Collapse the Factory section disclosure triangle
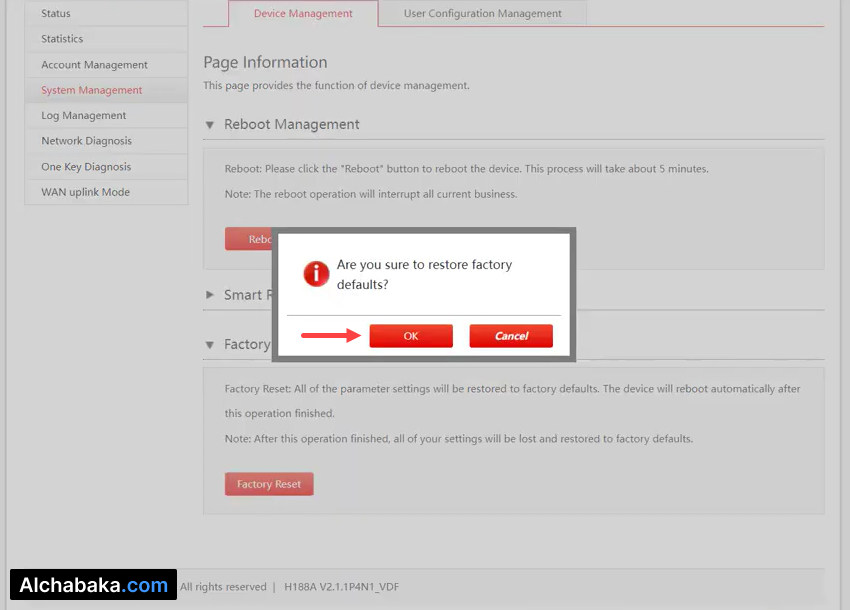Screen dimensions: 850x610 coord(210,345)
